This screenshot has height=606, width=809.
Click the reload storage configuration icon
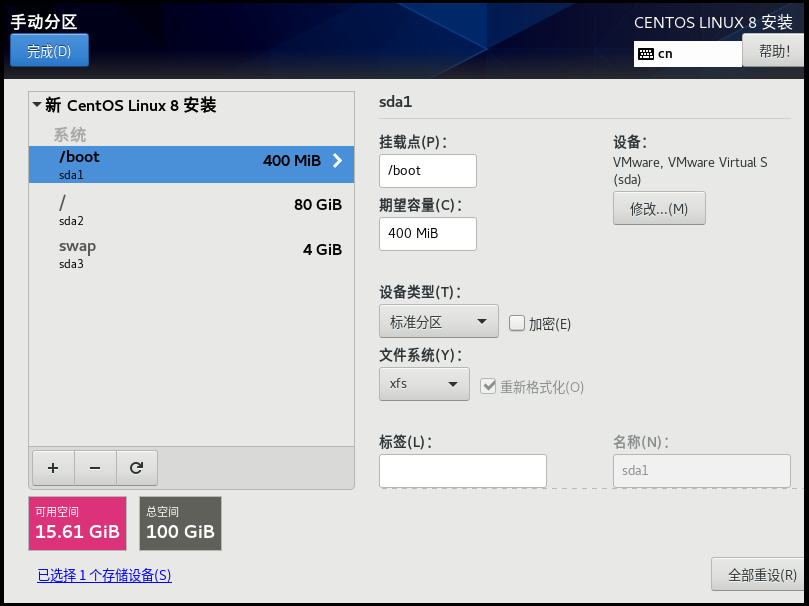click(137, 468)
